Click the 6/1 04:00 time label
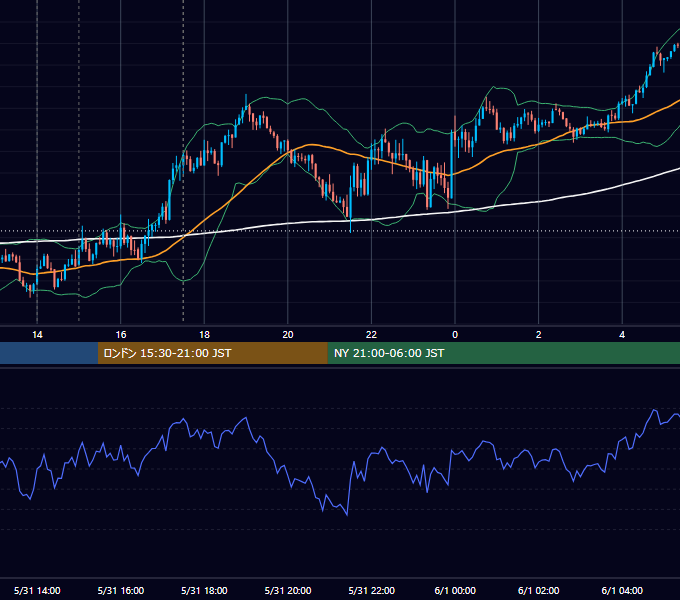The image size is (680, 600). (x=622, y=590)
